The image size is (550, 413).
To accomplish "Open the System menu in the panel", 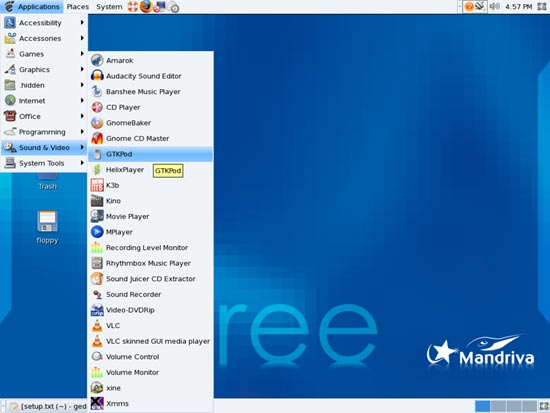I will pos(109,7).
